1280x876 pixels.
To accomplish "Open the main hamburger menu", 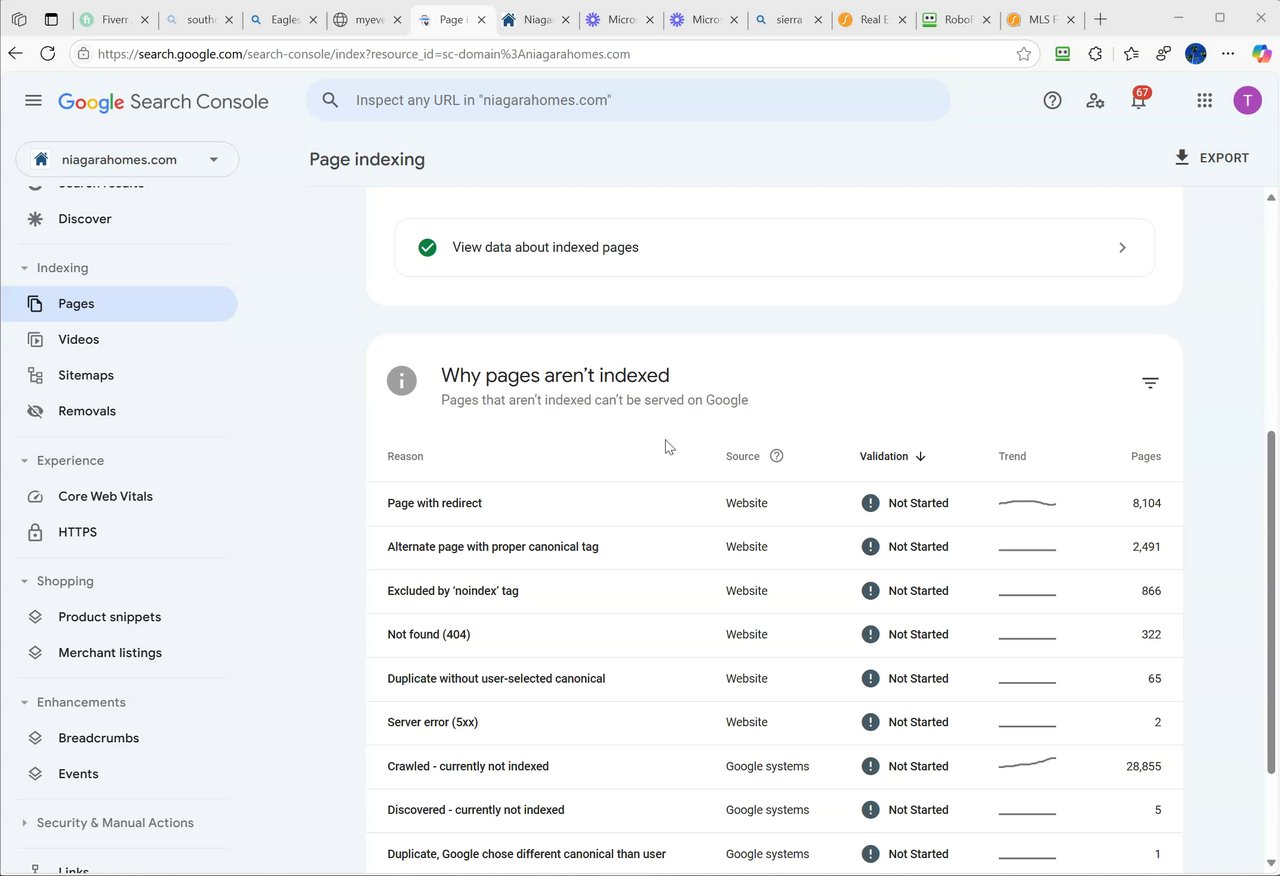I will [x=33, y=100].
